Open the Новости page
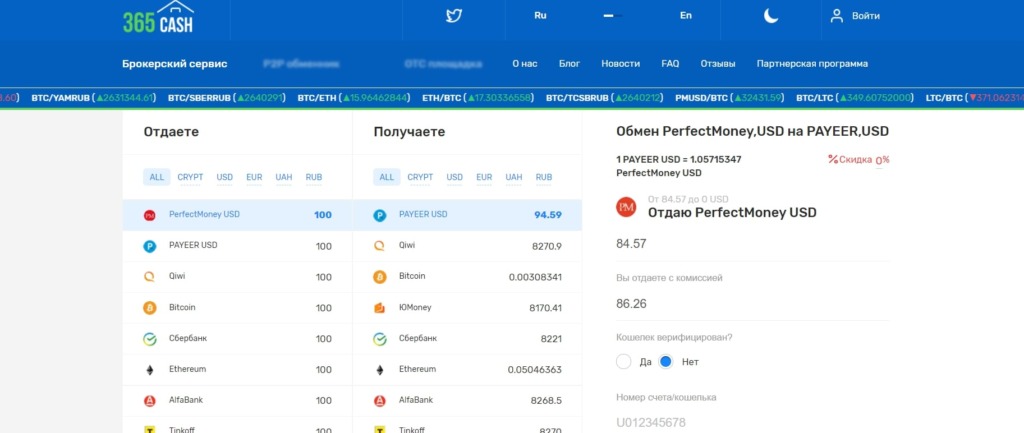The width and height of the screenshot is (1024, 433). (620, 64)
